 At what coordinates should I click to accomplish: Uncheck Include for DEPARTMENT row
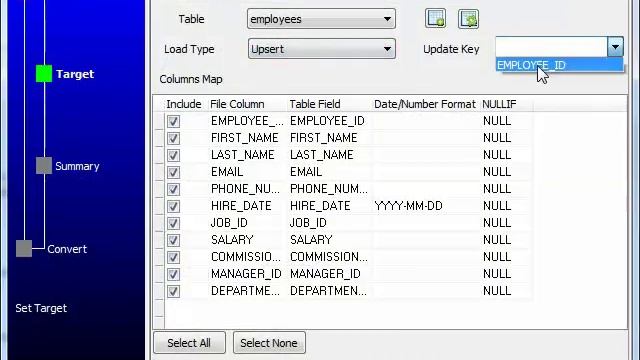[173, 291]
